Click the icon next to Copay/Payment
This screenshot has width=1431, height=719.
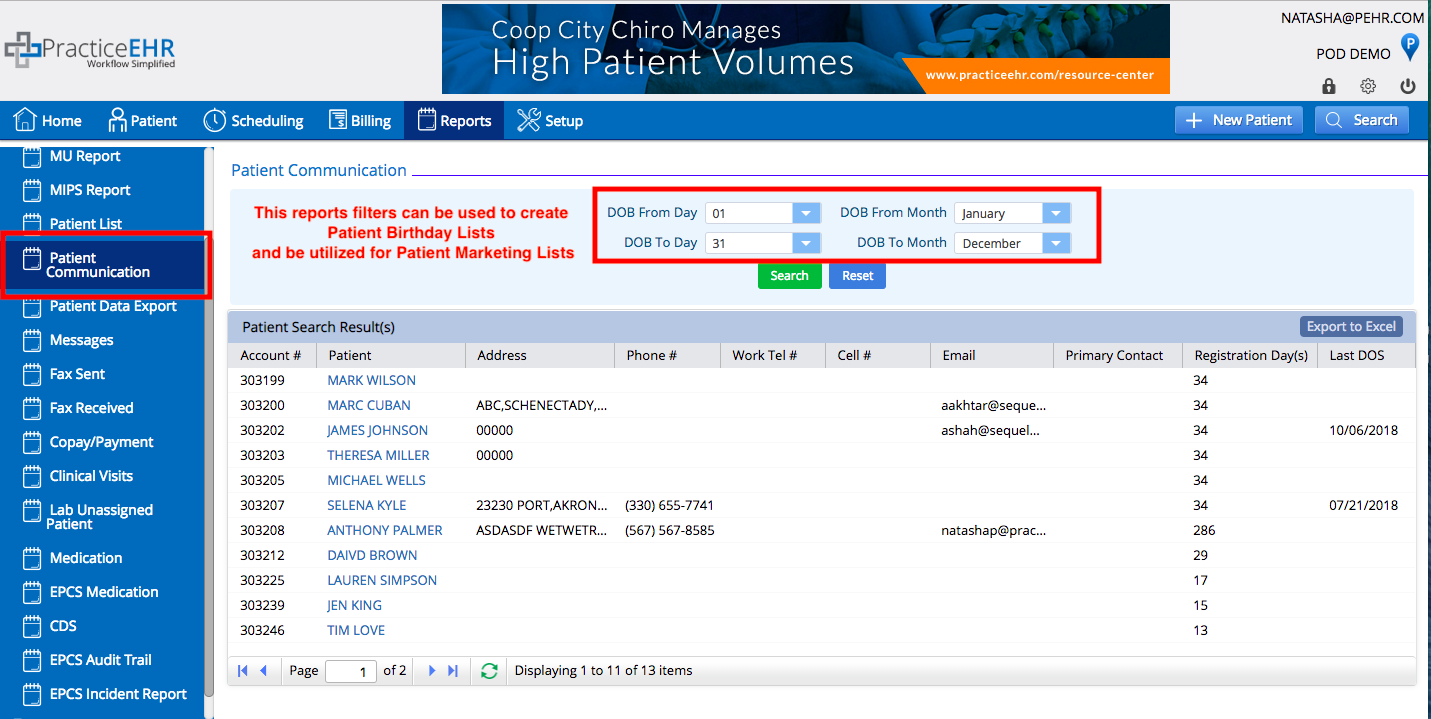(32, 442)
